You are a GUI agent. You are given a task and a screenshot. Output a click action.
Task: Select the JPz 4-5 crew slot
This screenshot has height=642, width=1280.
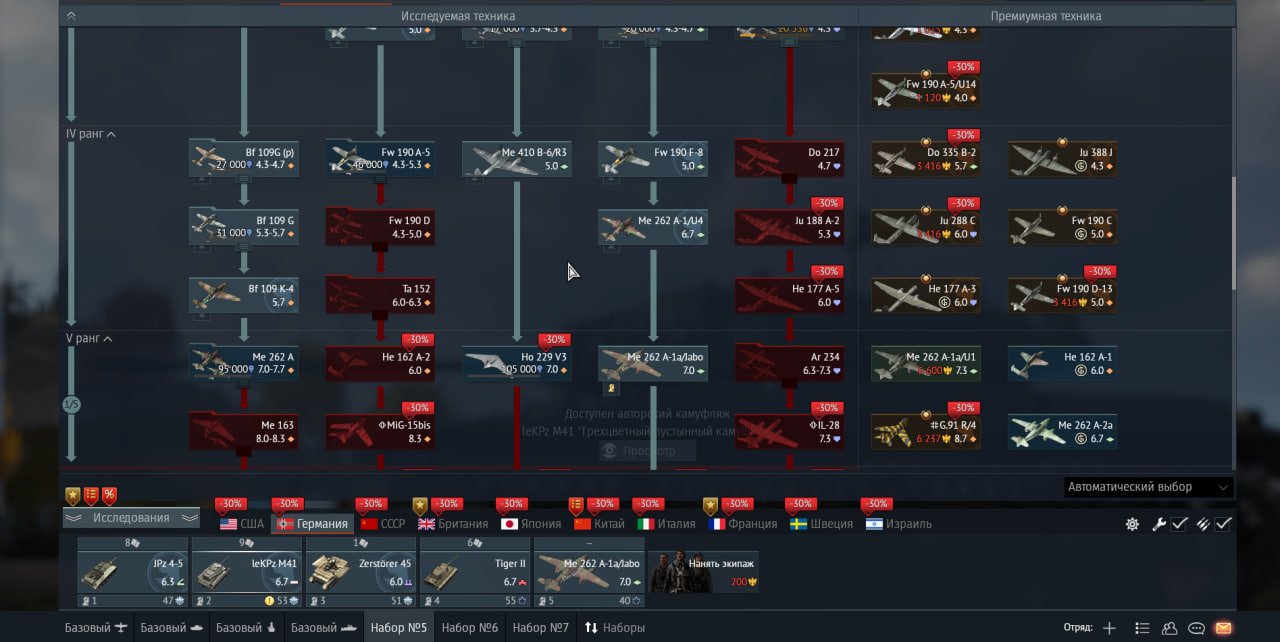(133, 572)
